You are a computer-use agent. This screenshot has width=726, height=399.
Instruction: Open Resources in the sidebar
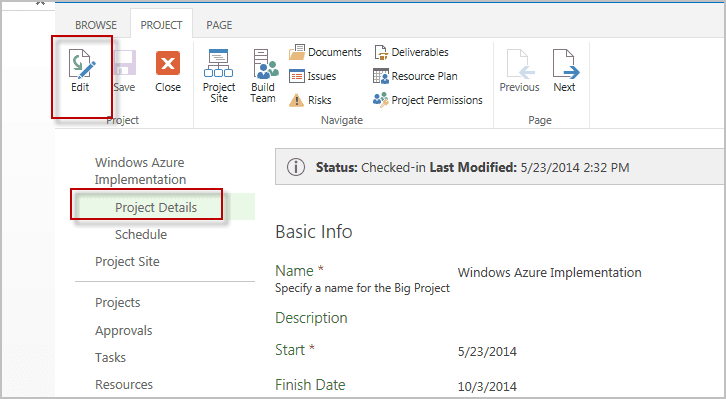pyautogui.click(x=124, y=384)
